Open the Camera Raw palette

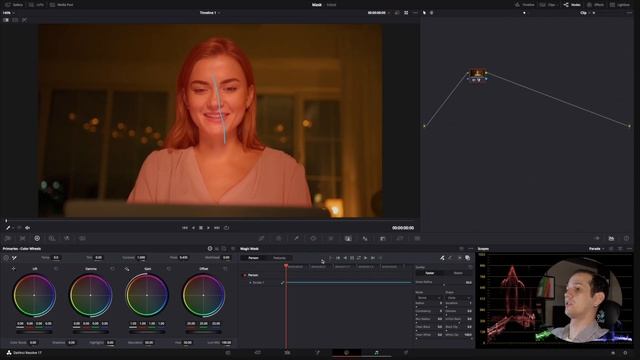click(8, 238)
